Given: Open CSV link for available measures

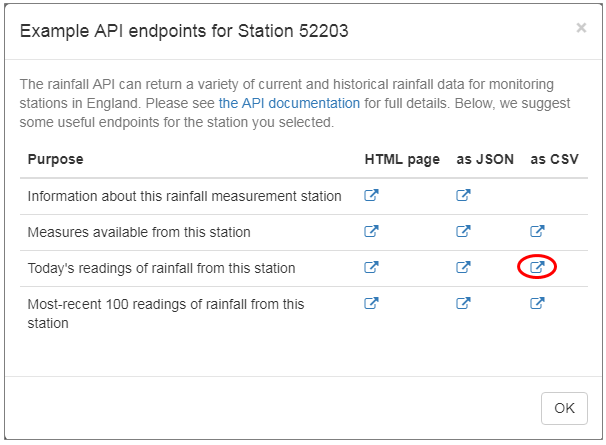Looking at the screenshot, I should point(537,232).
